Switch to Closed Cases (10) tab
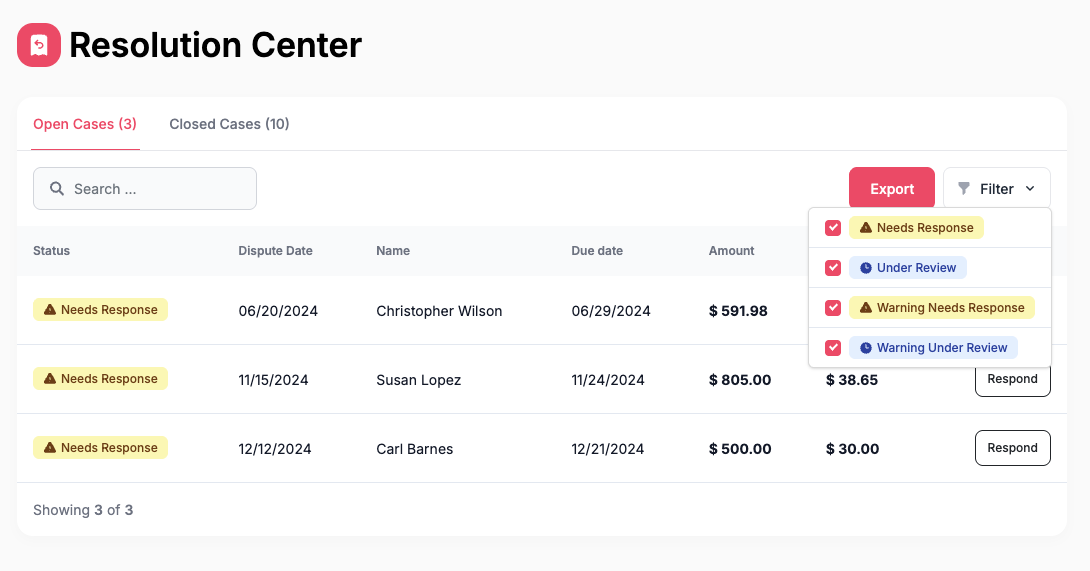1090x571 pixels. 229,124
